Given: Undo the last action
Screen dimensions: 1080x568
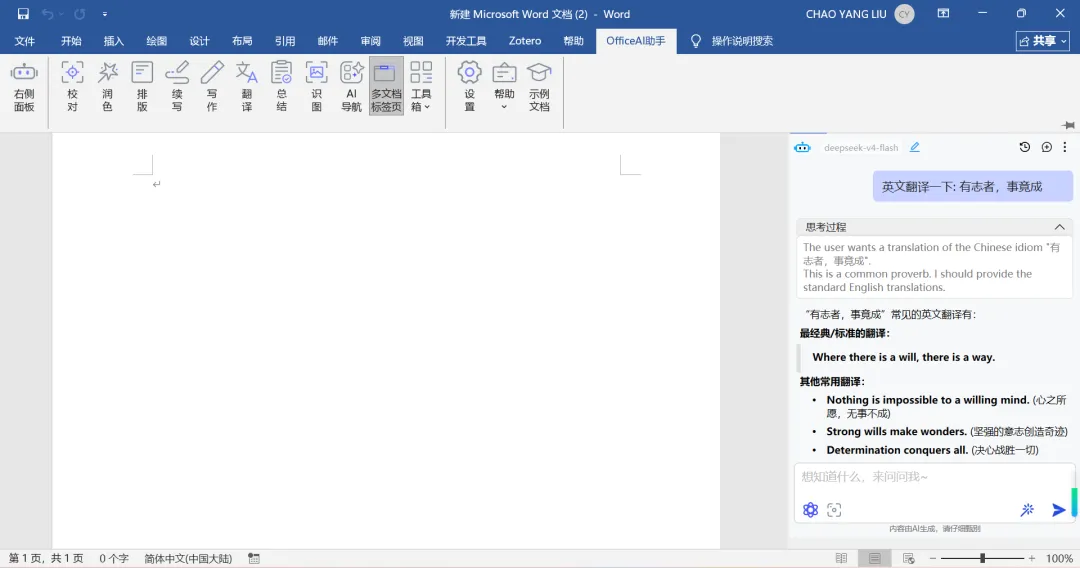Looking at the screenshot, I should click(x=48, y=14).
